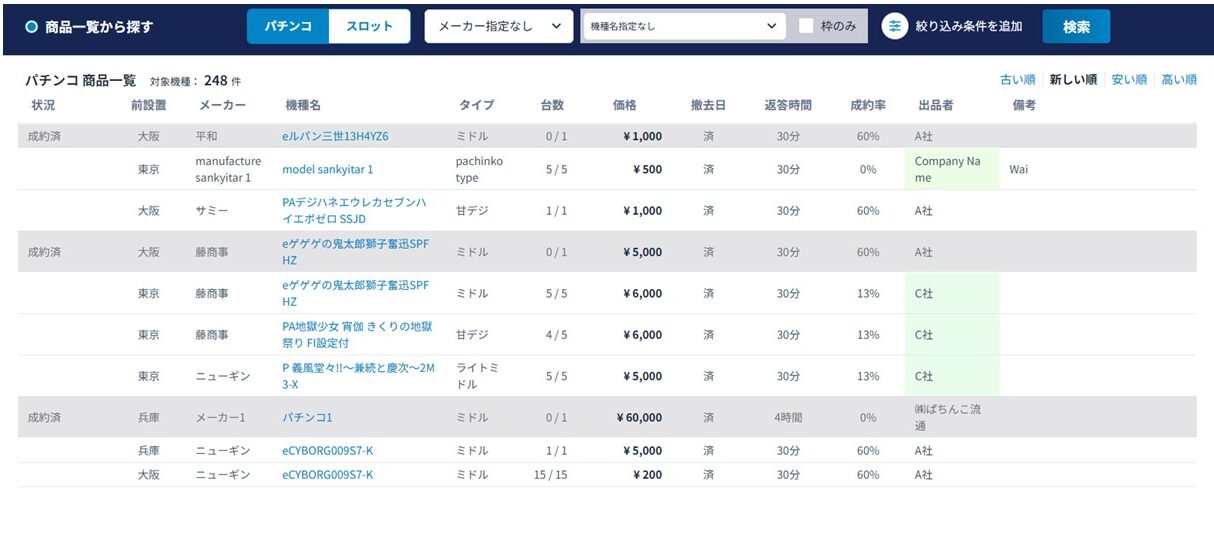The image size is (1214, 538).
Task: Switch to the スロット tab
Action: pyautogui.click(x=369, y=27)
